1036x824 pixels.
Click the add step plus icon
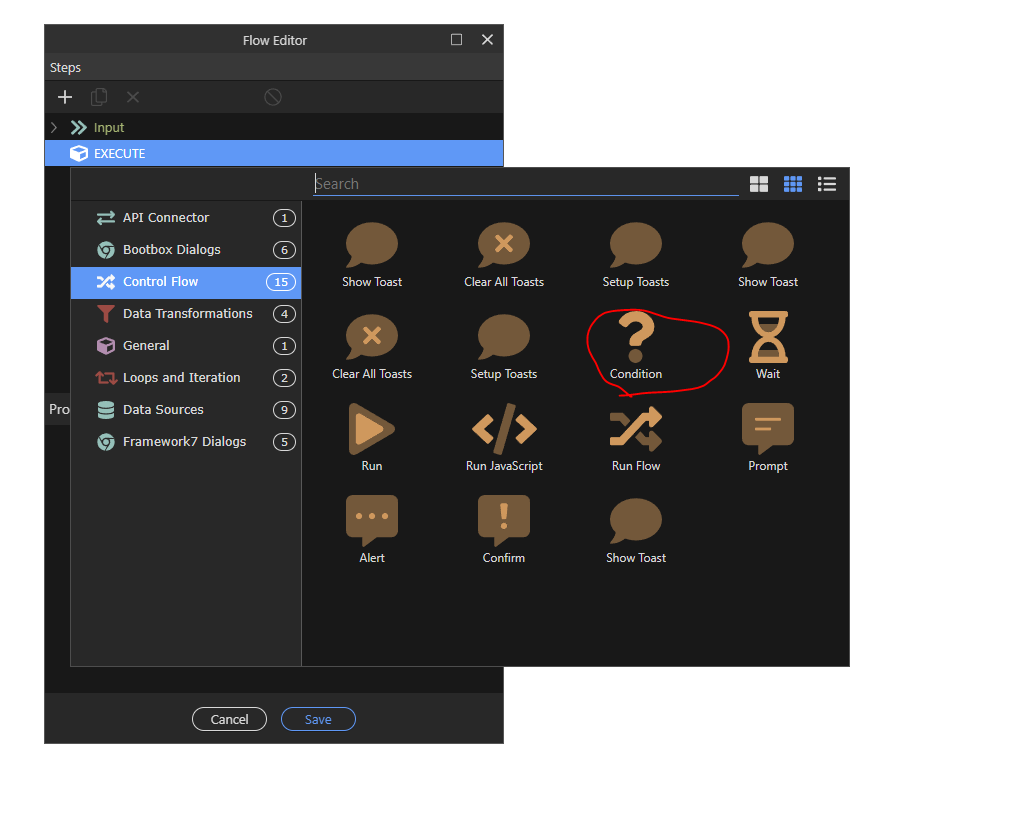[65, 97]
